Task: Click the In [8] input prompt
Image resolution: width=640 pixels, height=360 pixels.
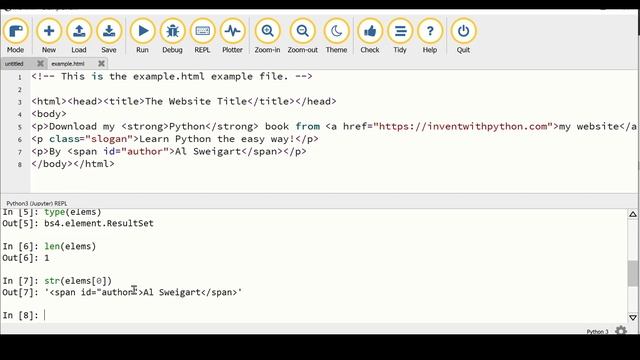Action: [x=20, y=315]
